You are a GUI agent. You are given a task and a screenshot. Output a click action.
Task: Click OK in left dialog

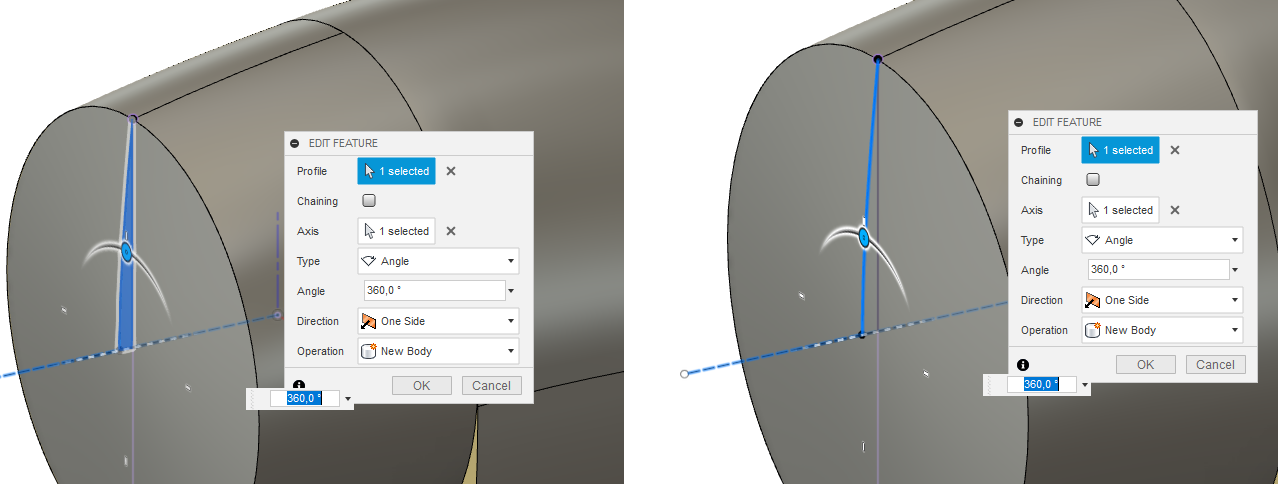coord(422,385)
